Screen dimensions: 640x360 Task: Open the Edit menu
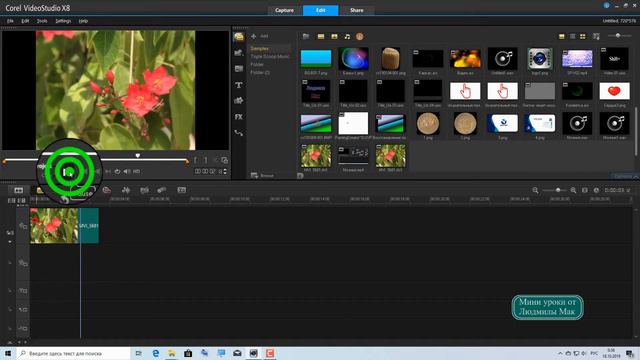[x=25, y=21]
